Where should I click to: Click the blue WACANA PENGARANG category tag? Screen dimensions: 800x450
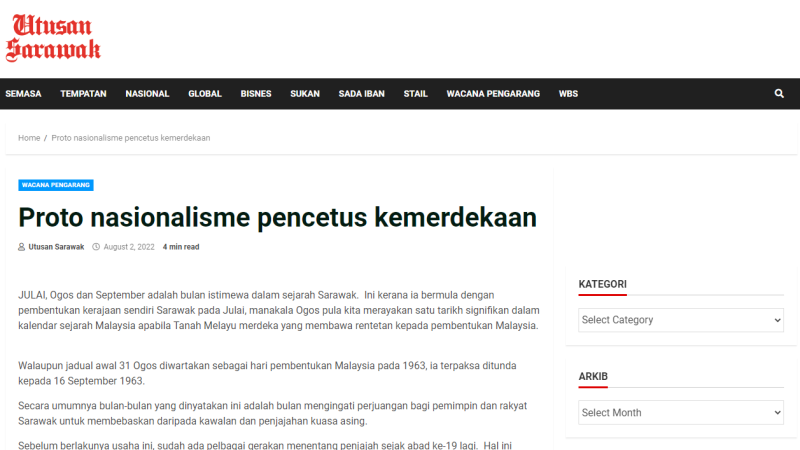56,185
